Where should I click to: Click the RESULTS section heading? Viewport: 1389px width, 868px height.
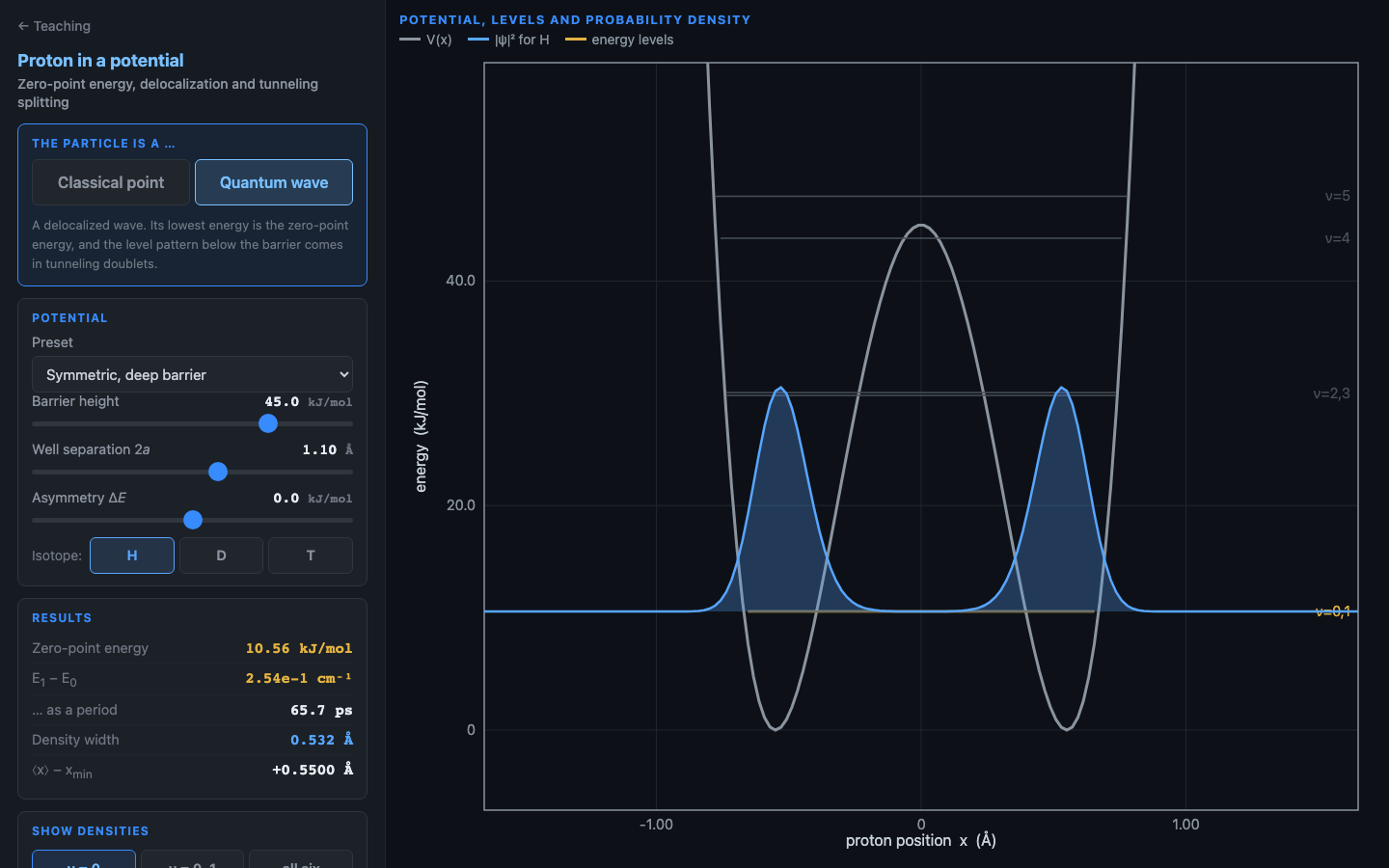point(62,618)
